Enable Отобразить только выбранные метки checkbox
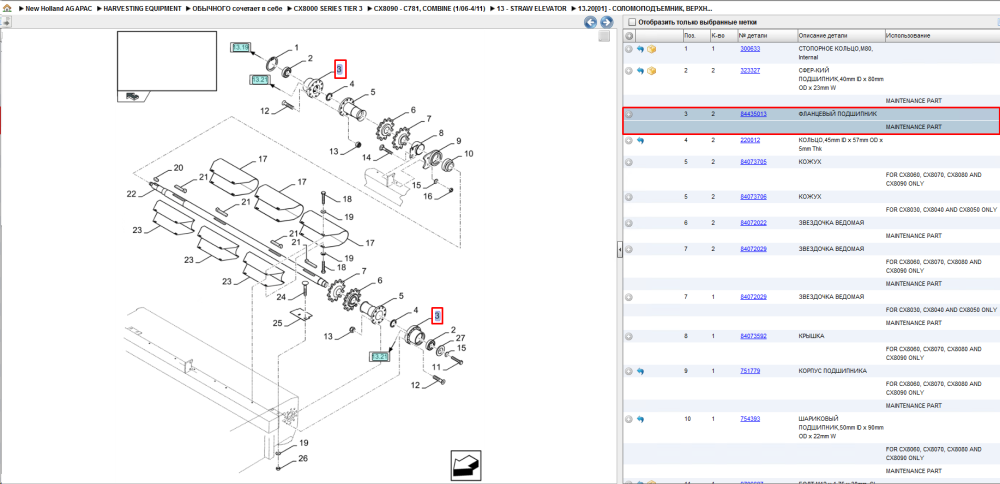1000x484 pixels. click(631, 22)
